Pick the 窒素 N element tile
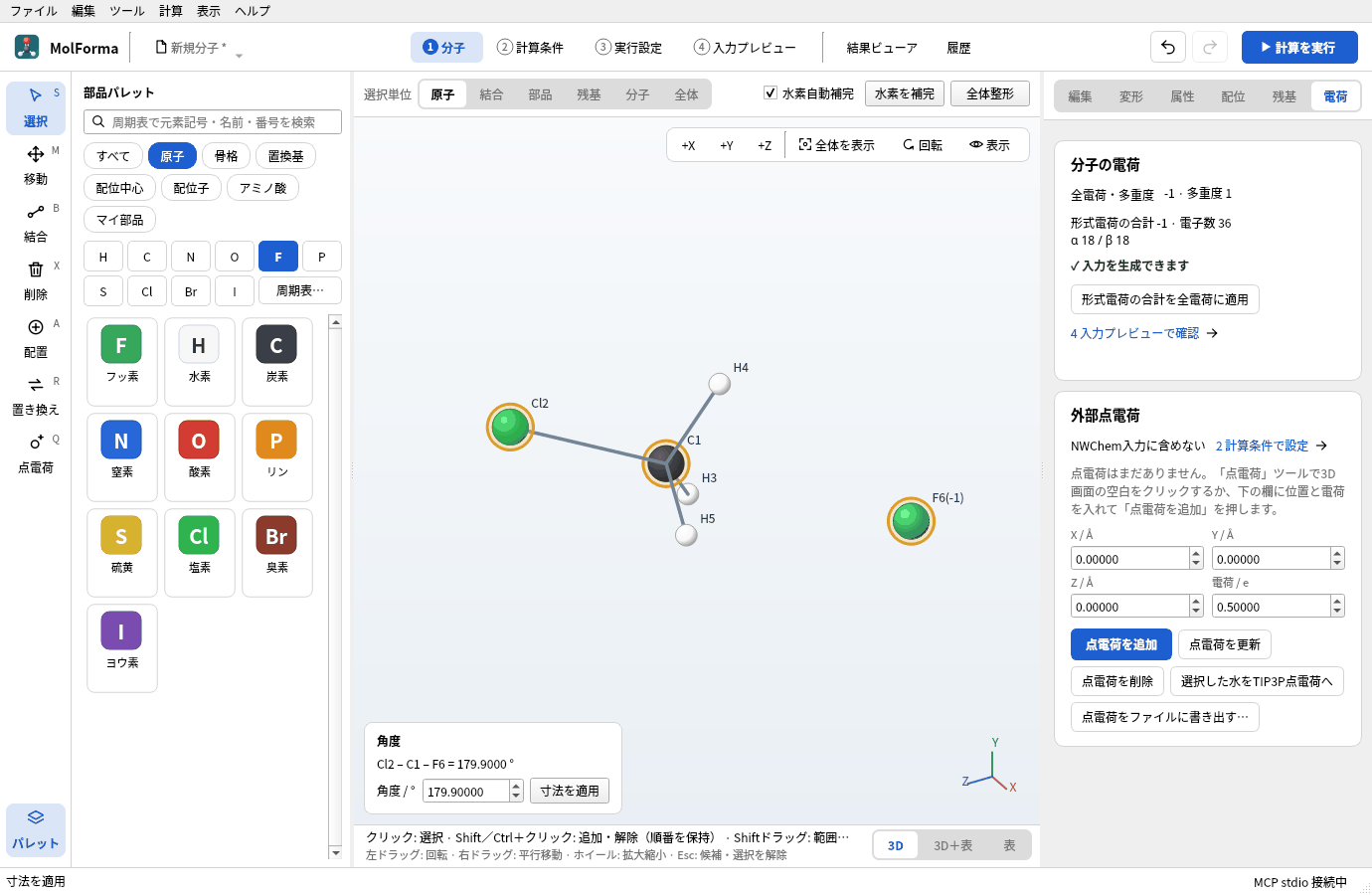 pyautogui.click(x=122, y=456)
